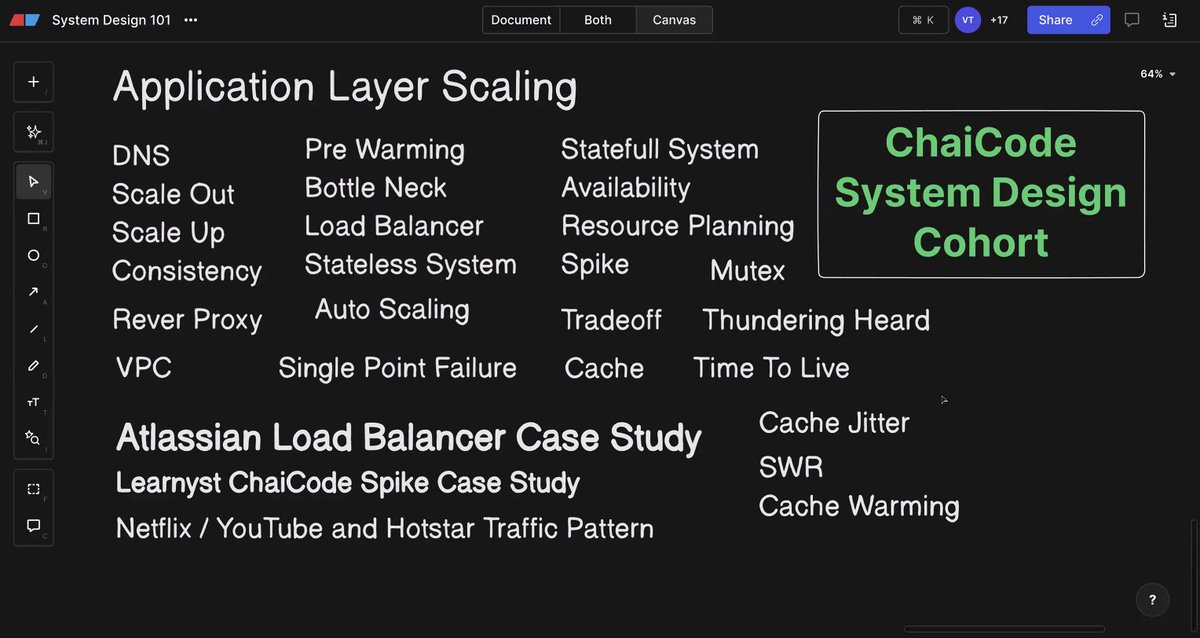Open the comments panel icon in header
Image resolution: width=1200 pixels, height=638 pixels.
coord(1132,20)
